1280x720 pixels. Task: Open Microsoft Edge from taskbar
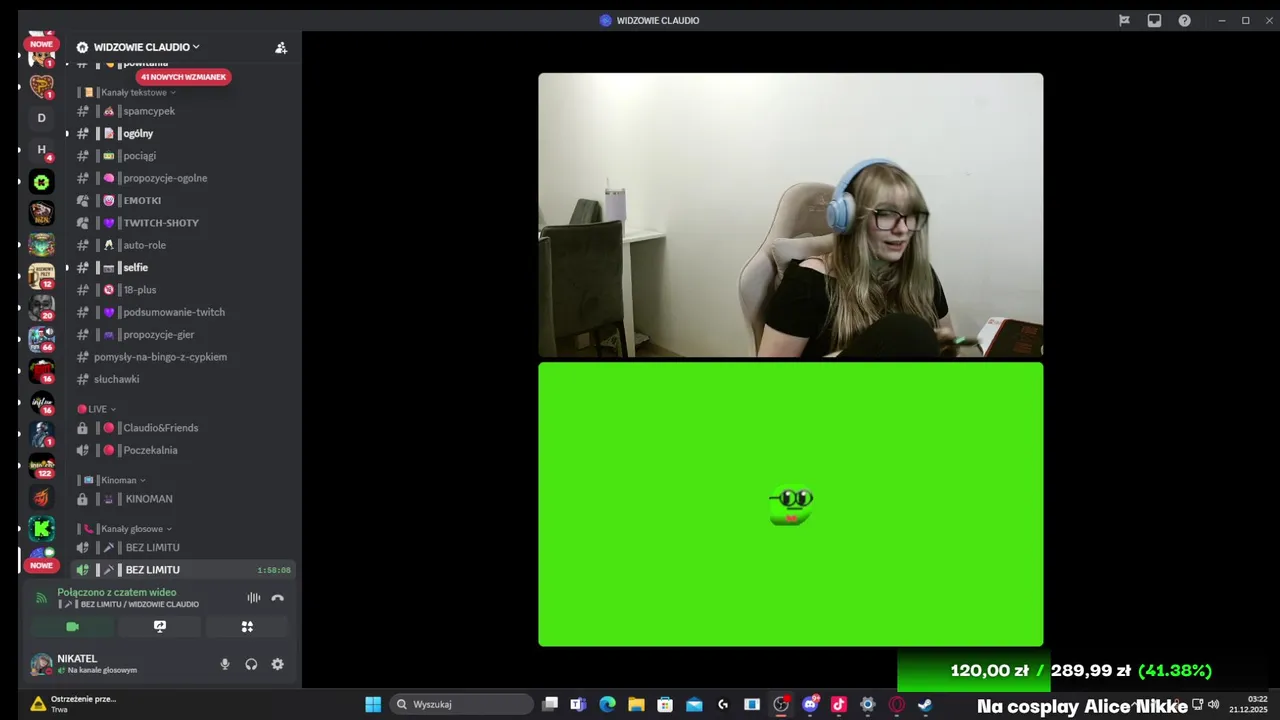click(607, 704)
